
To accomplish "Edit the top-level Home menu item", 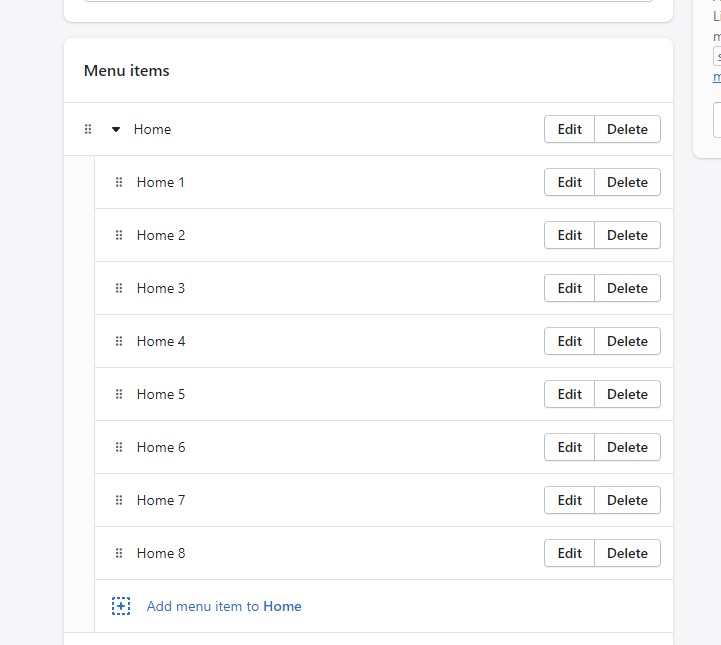I will tap(569, 129).
